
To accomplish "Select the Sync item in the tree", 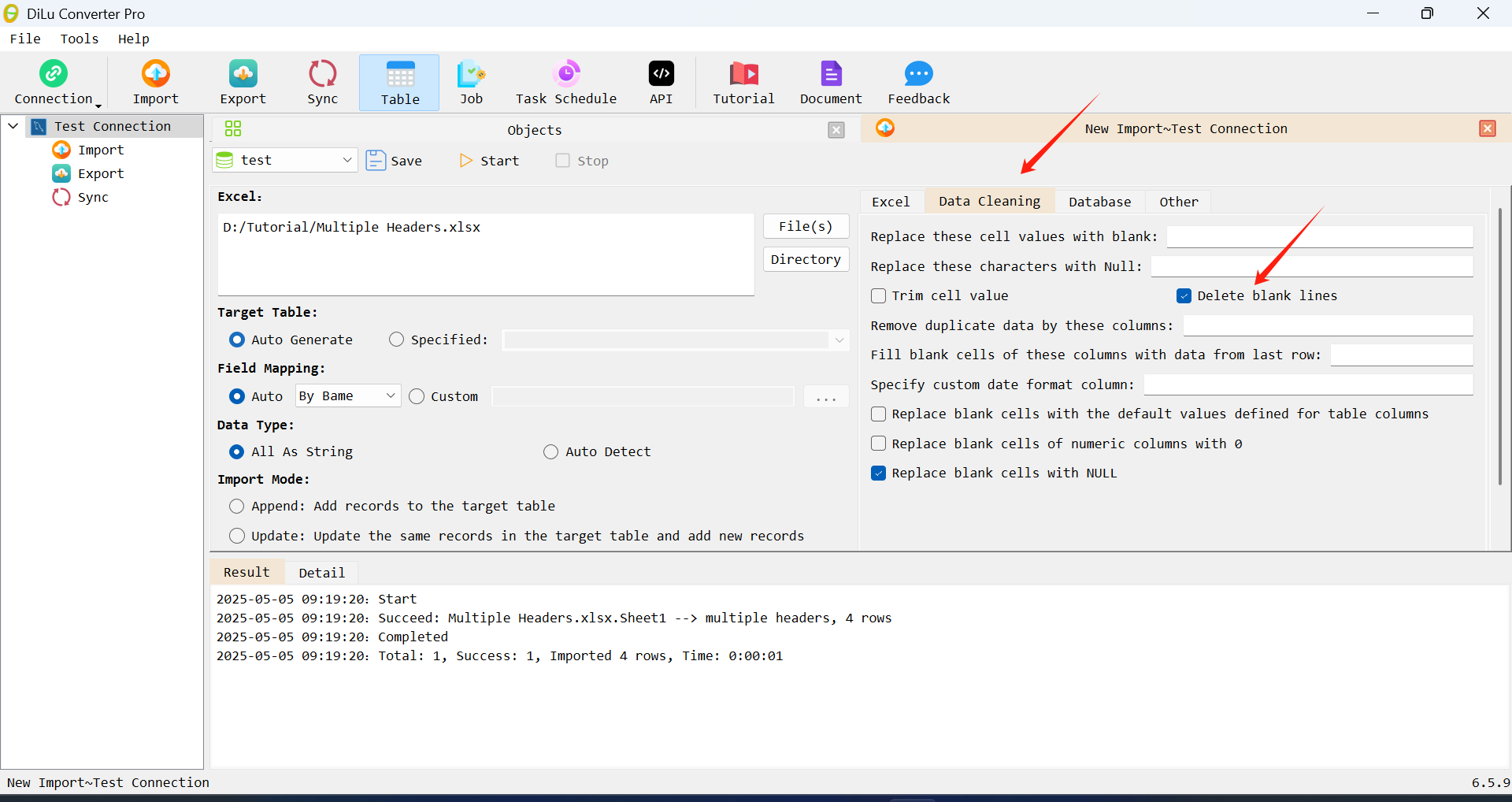I will click(80, 197).
